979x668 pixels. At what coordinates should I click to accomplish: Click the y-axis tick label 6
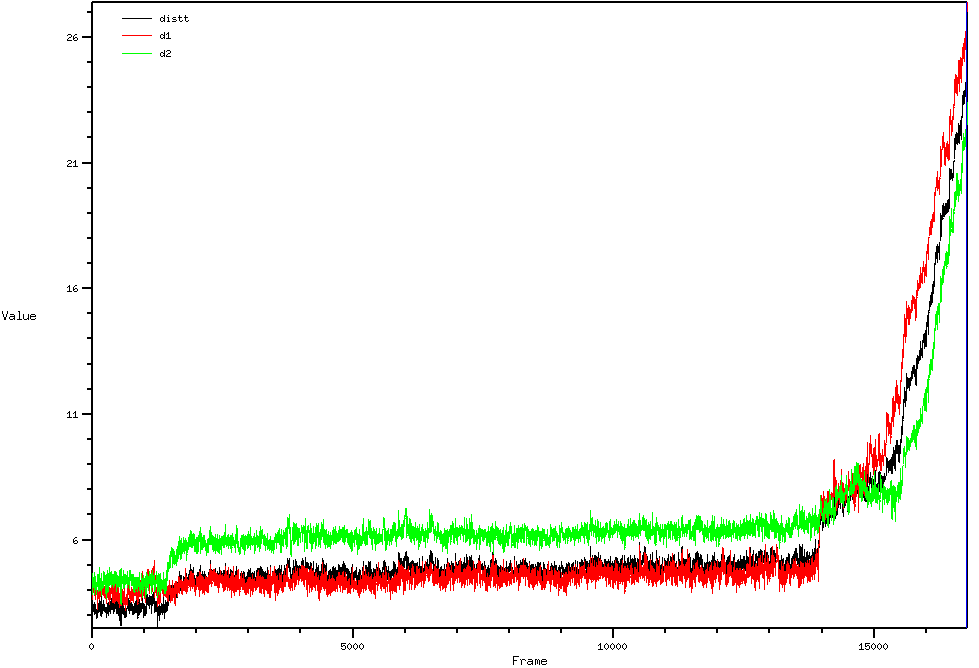76,540
